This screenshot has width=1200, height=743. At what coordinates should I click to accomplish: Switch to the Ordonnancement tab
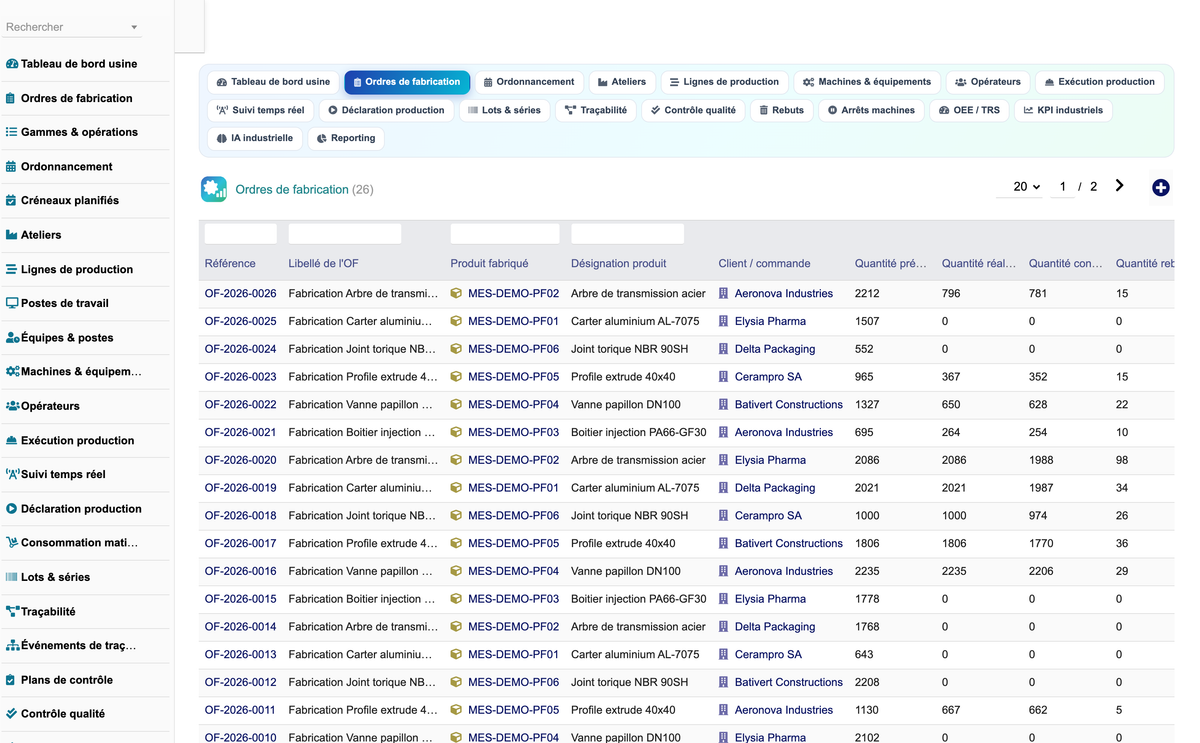[529, 82]
